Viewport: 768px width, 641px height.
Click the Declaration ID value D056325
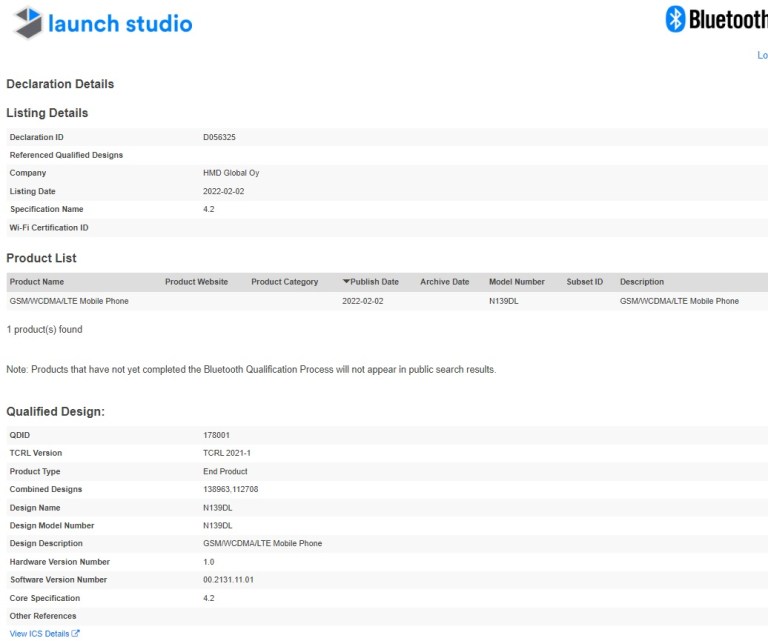tap(219, 137)
